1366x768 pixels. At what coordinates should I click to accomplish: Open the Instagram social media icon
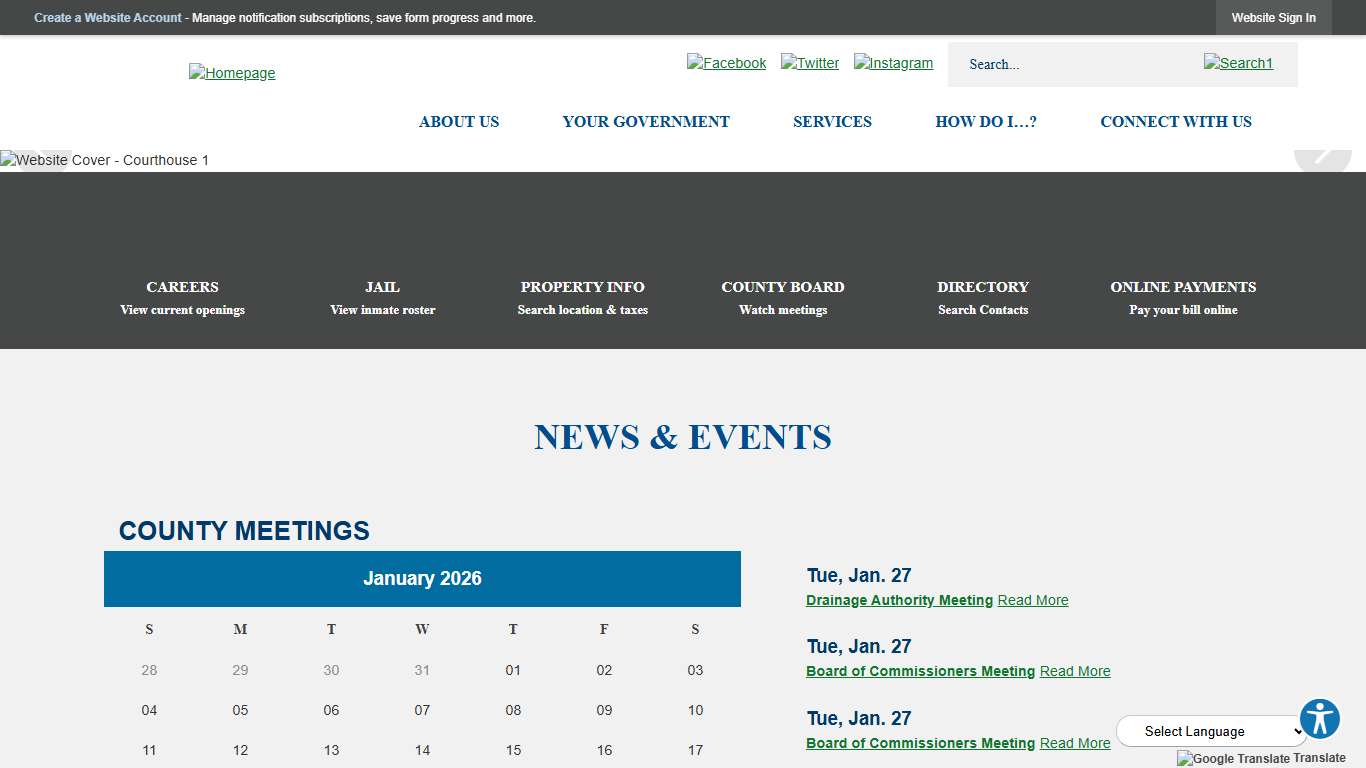893,62
